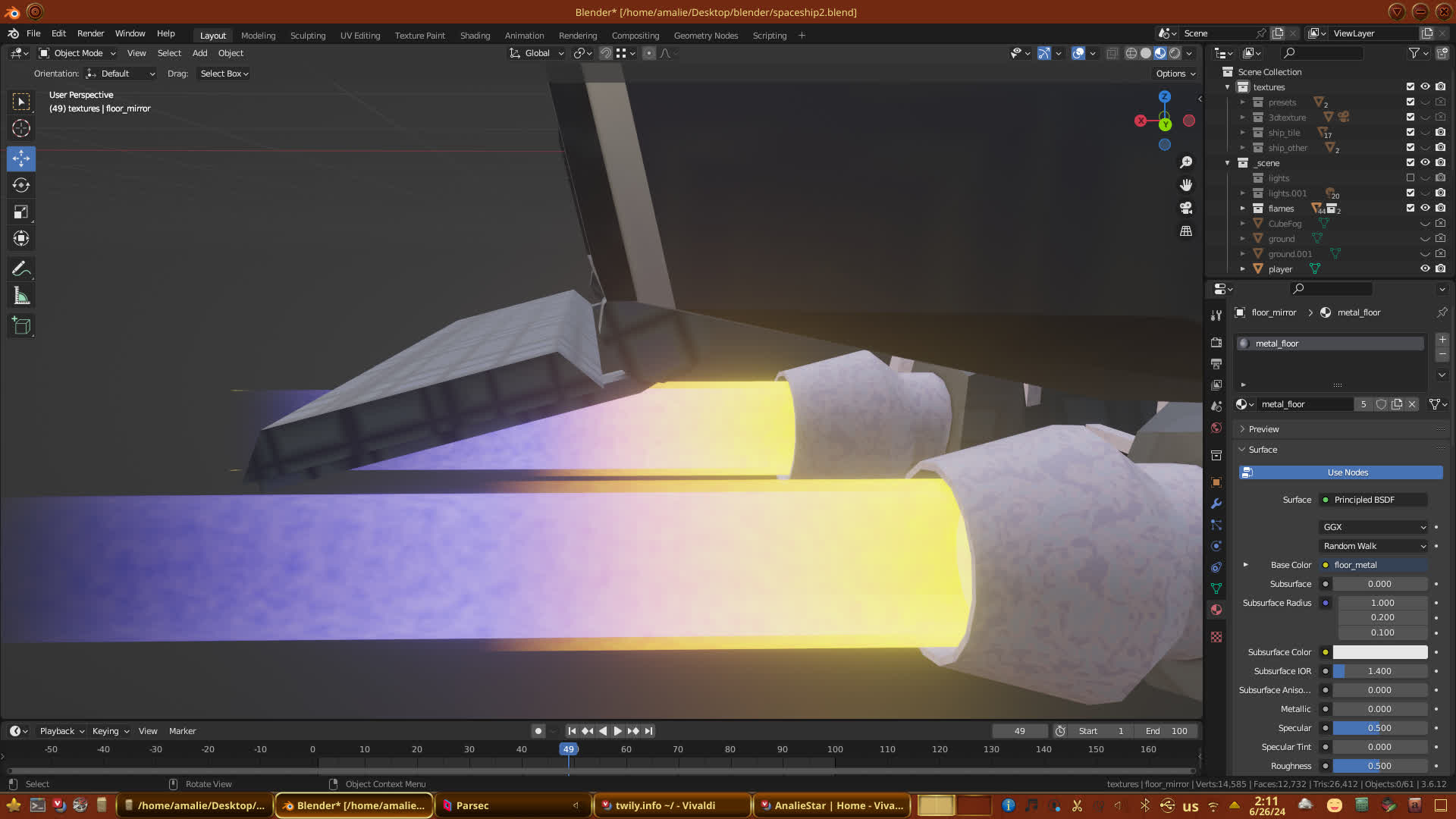Image resolution: width=1456 pixels, height=819 pixels.
Task: Uncheck the flames collection checkbox
Action: [x=1410, y=208]
